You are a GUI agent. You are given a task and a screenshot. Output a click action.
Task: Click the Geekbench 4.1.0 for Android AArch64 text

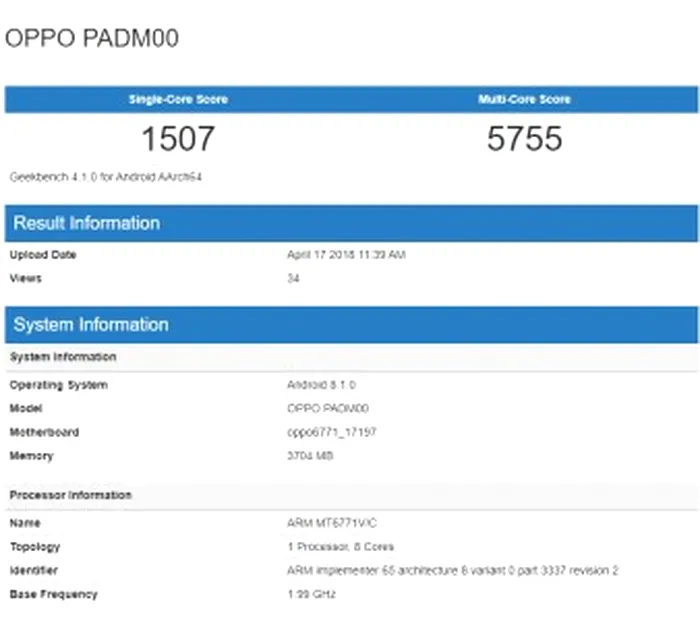coord(106,177)
